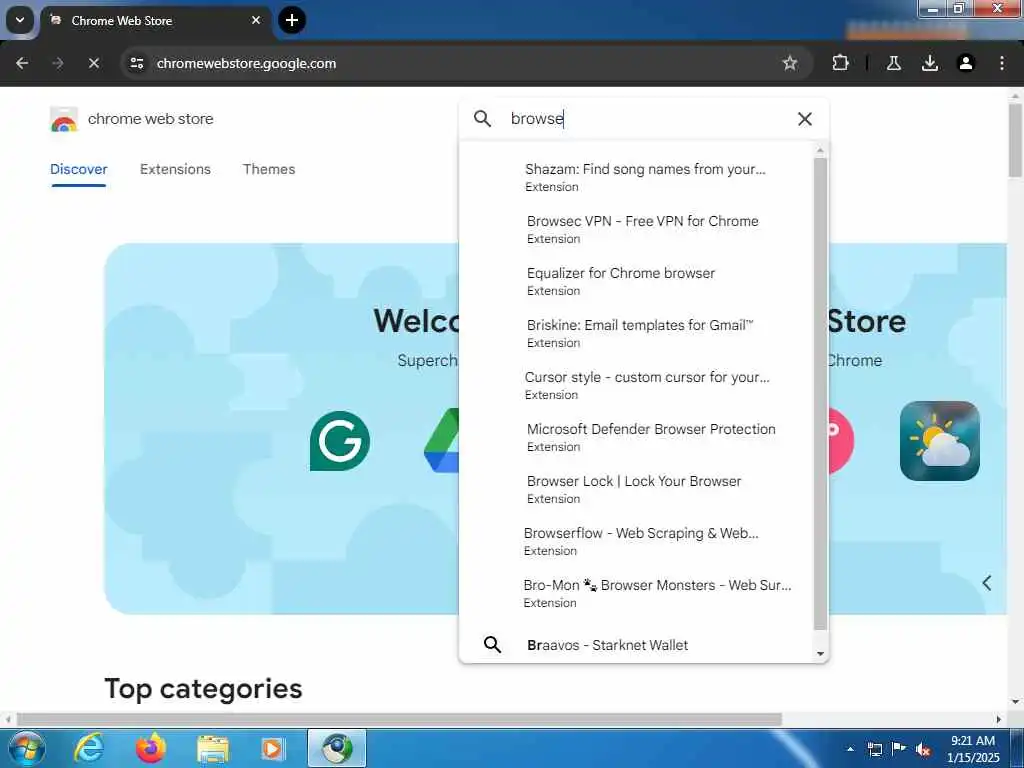Click the 'Top categories' heading
1024x768 pixels.
204,688
